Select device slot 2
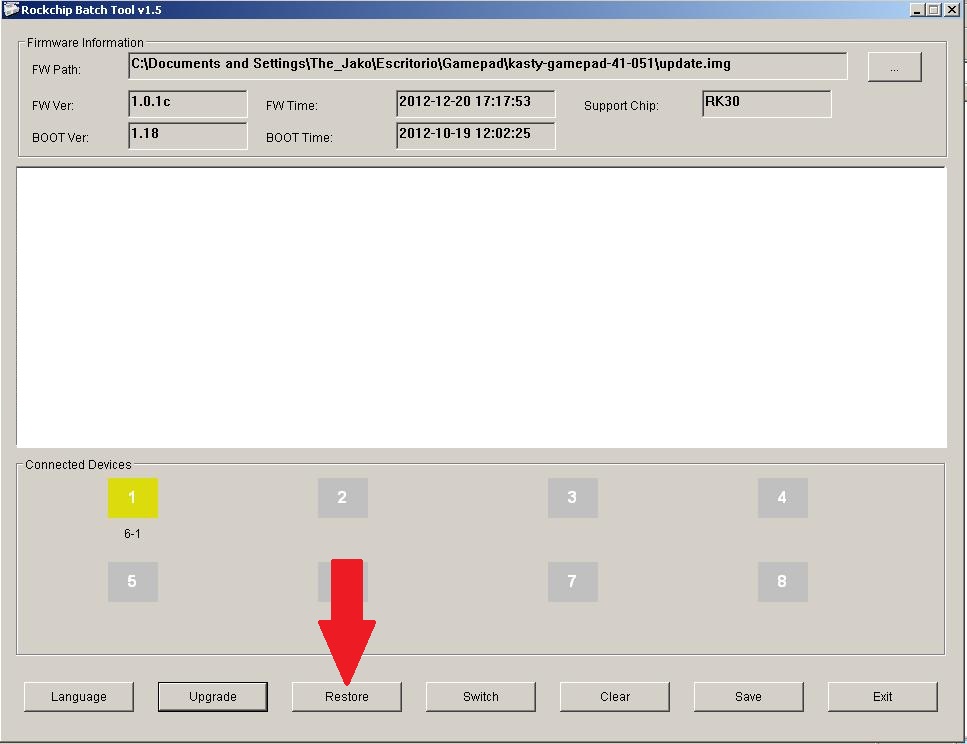The width and height of the screenshot is (967, 744). [x=343, y=497]
